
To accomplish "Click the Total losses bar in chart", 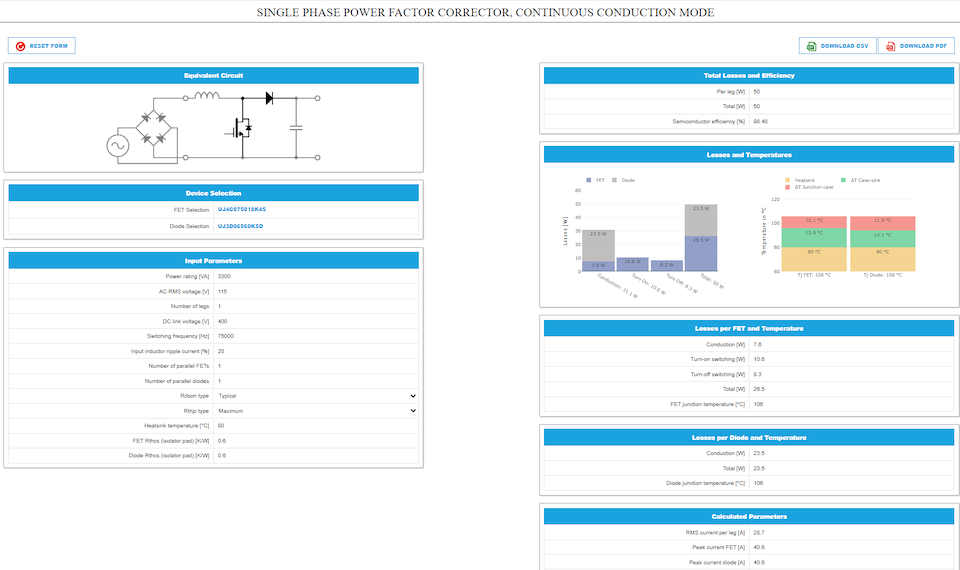I will click(x=701, y=238).
